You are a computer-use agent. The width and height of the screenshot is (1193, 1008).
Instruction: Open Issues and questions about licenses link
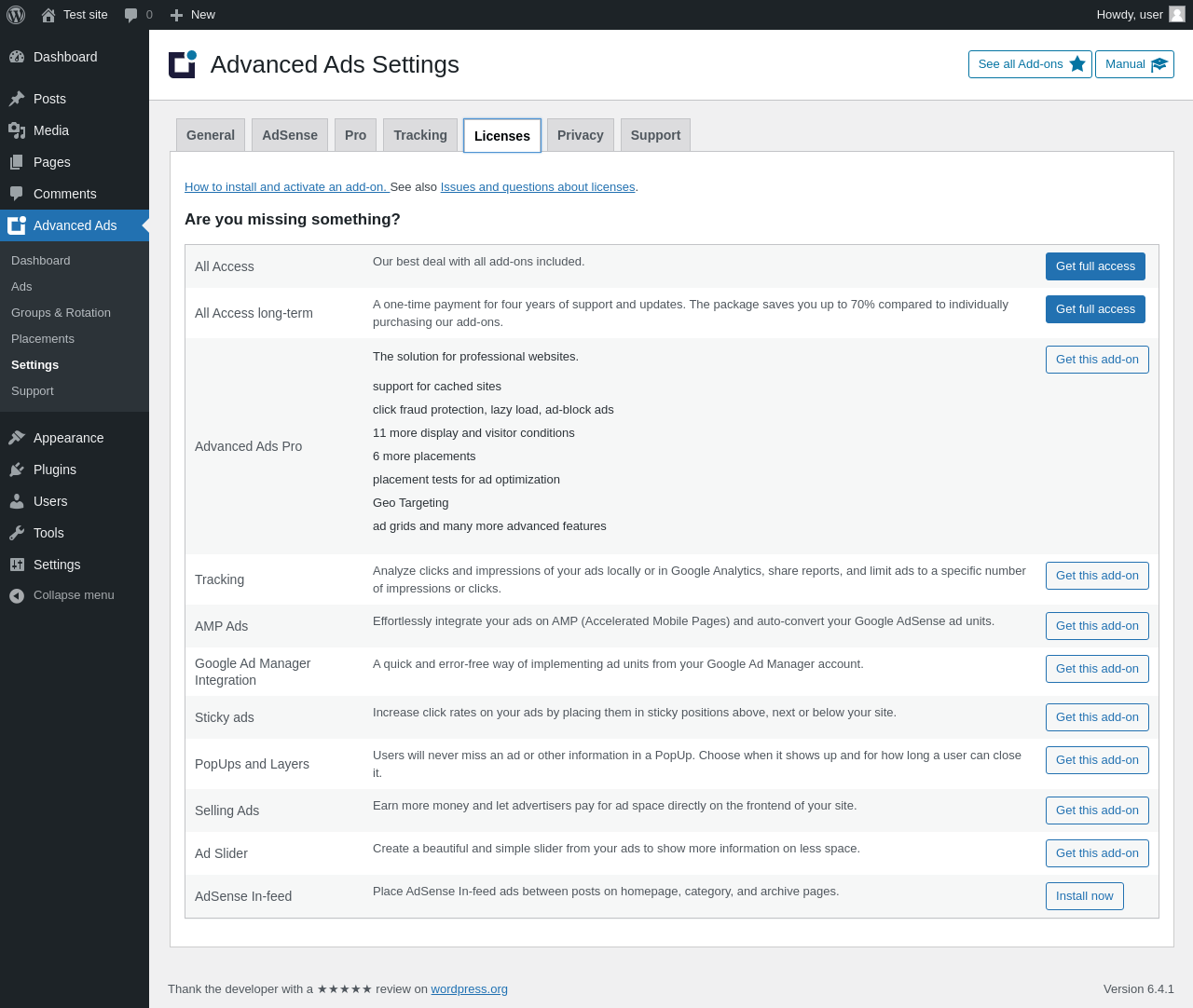click(x=538, y=187)
